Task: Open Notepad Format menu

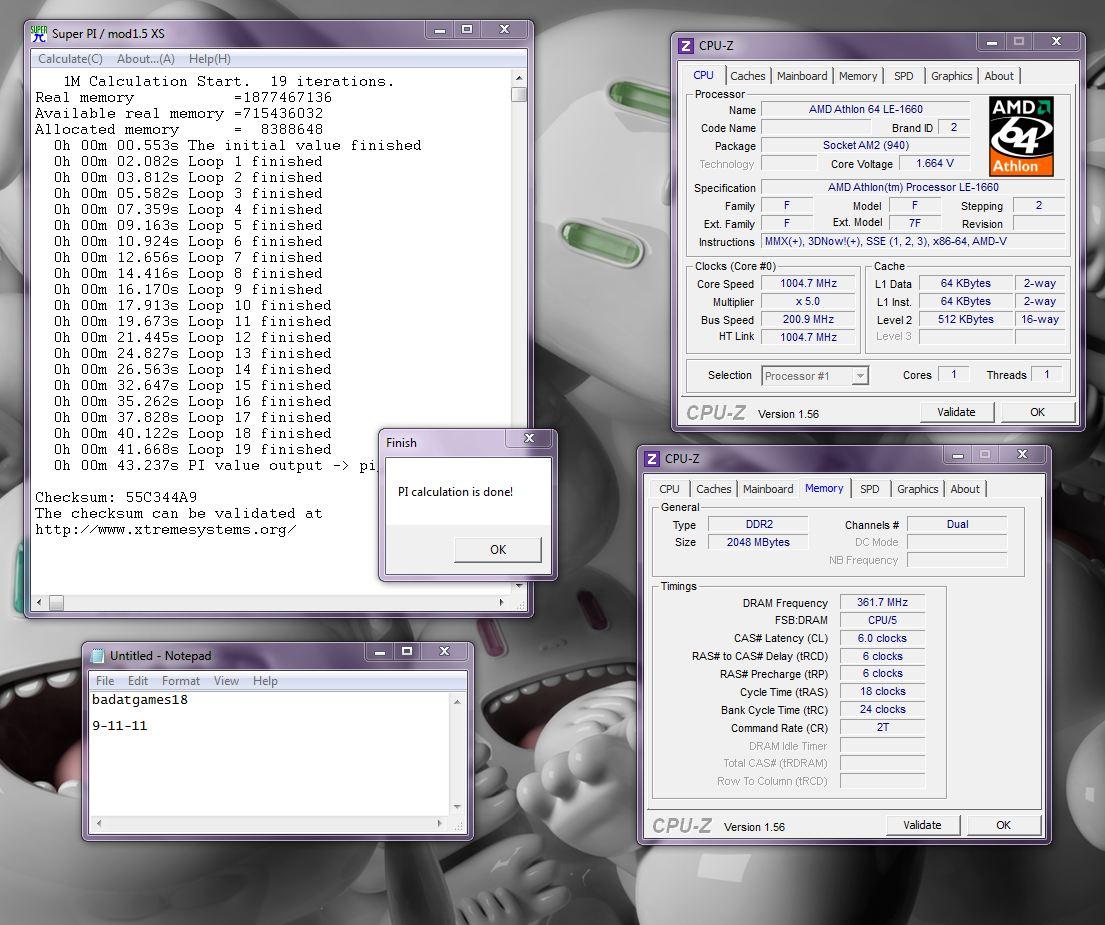Action: pos(180,681)
